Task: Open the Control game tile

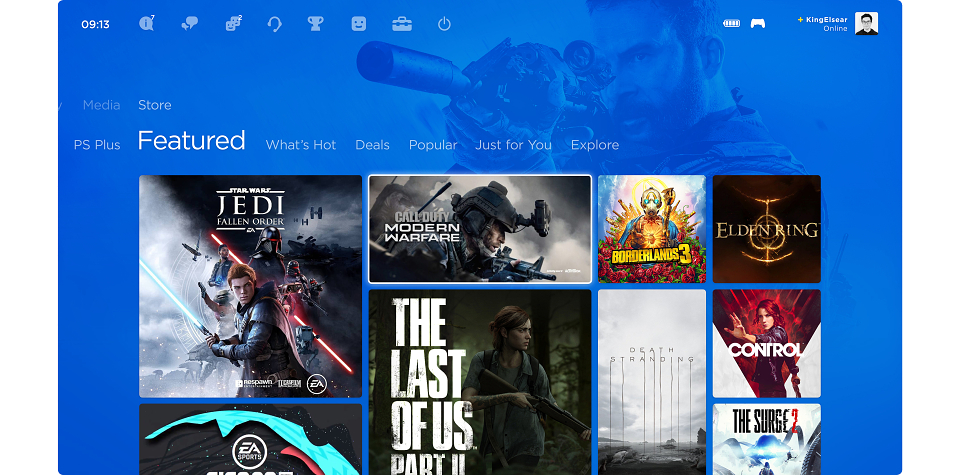Action: tap(767, 343)
